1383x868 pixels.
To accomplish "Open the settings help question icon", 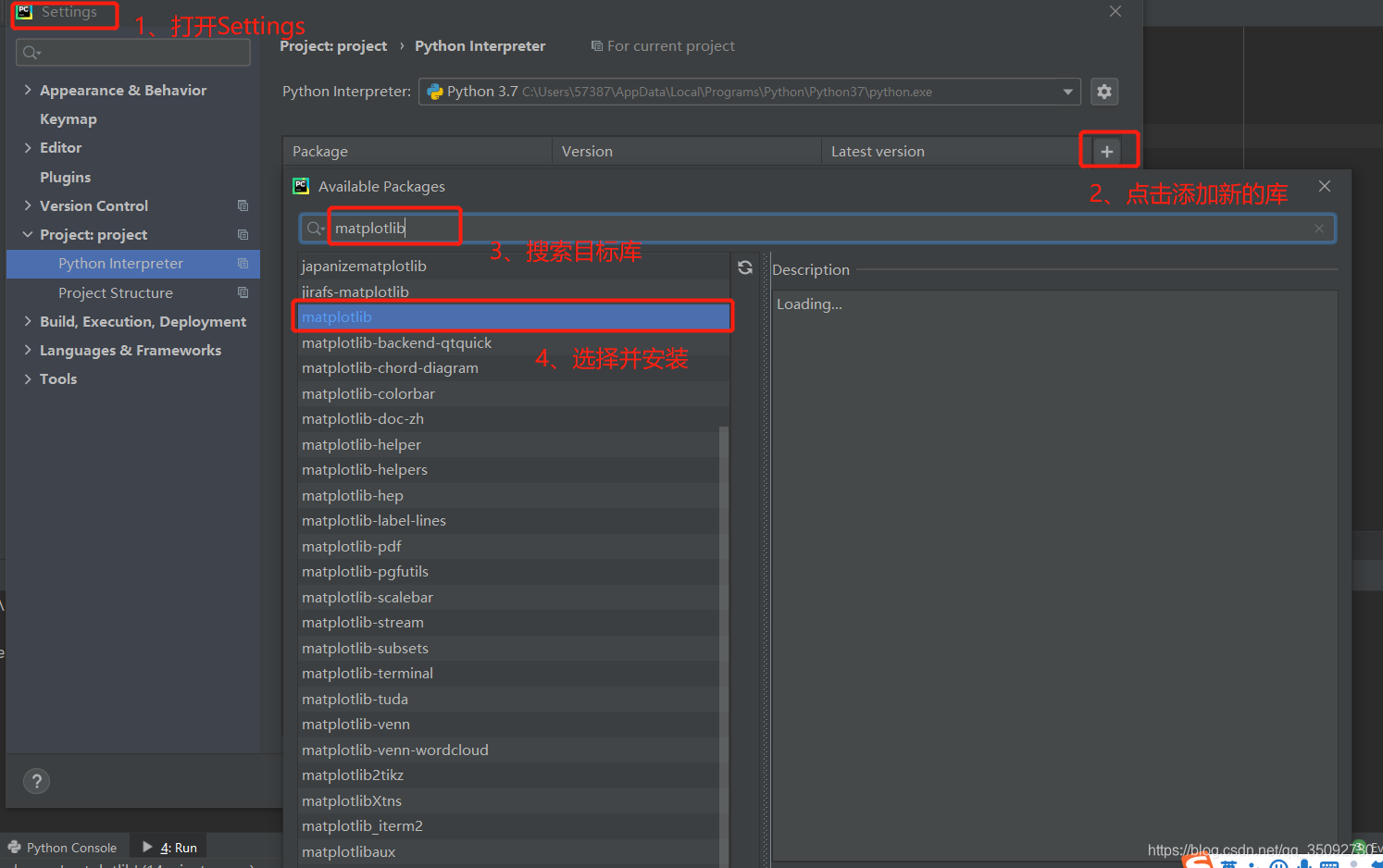I will tap(36, 781).
